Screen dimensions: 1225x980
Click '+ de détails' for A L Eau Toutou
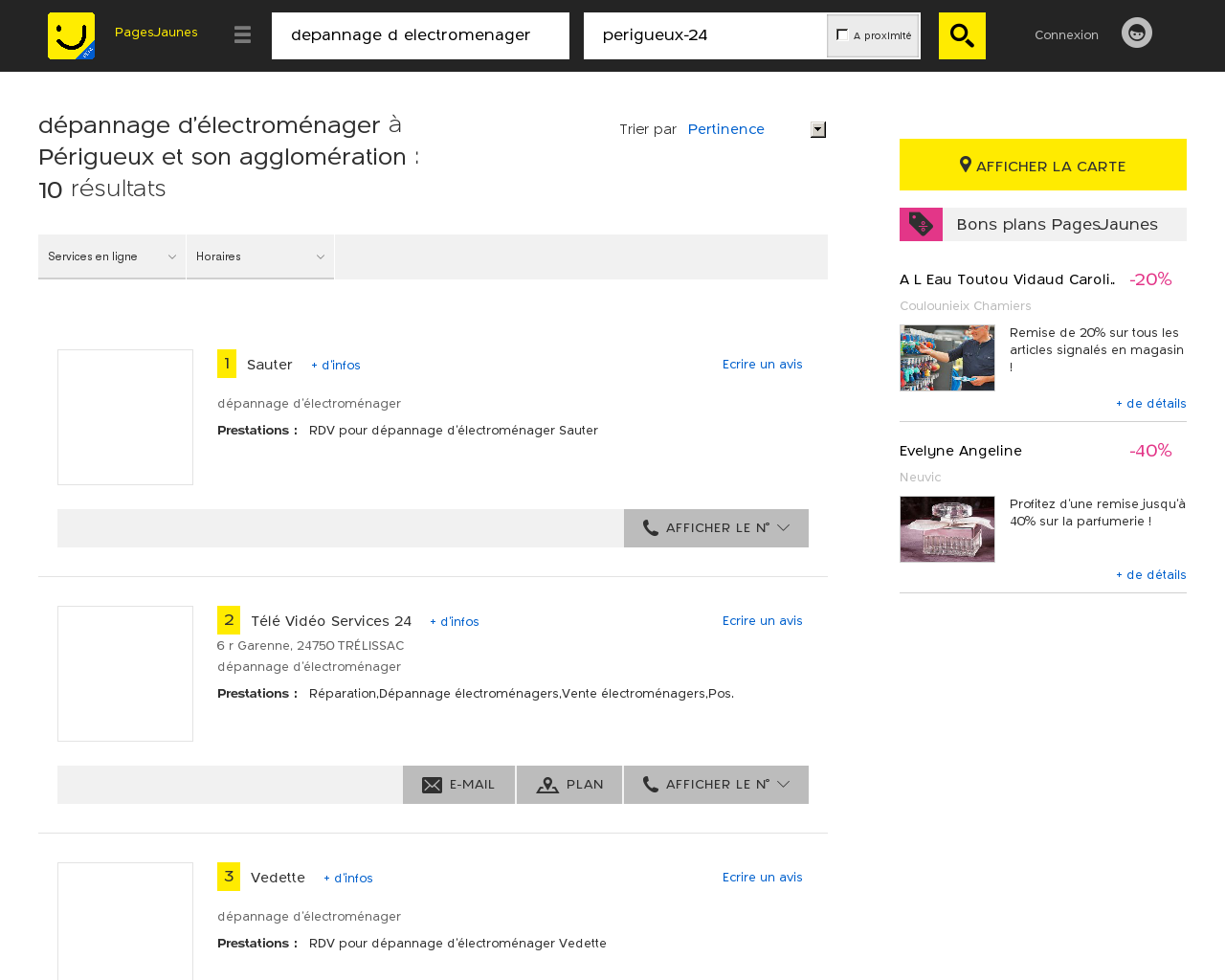coord(1151,404)
